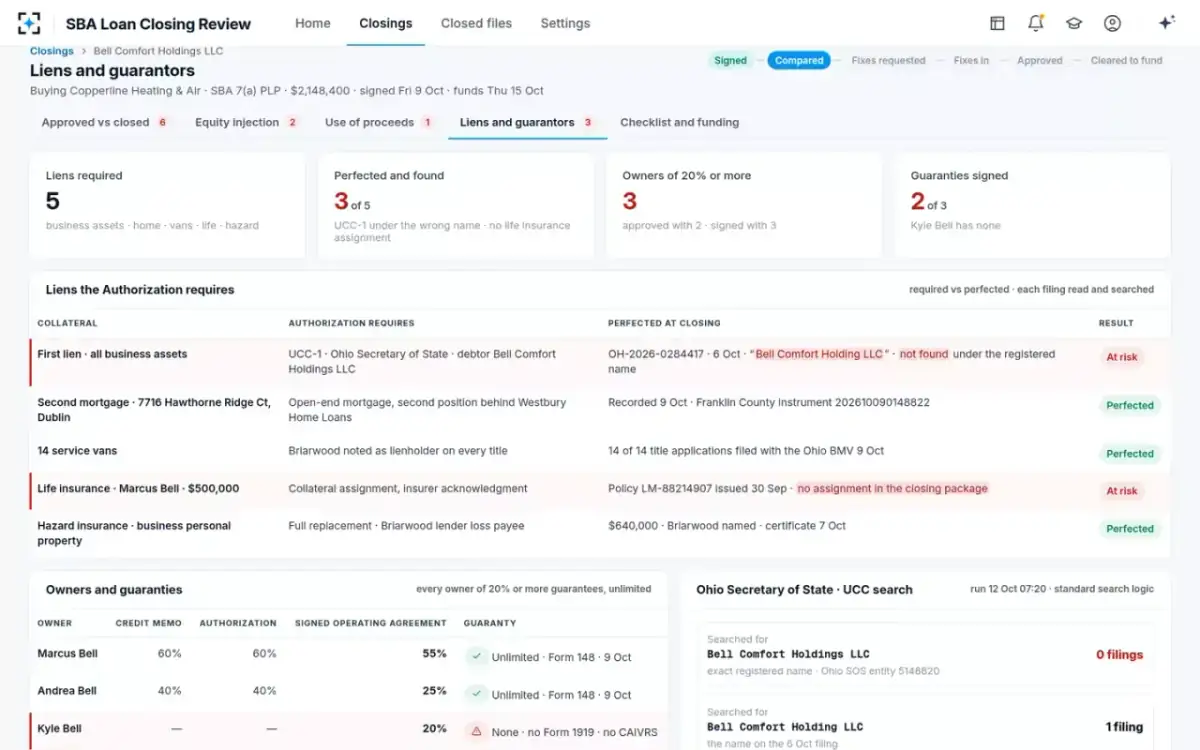Open the Guaranties signed summary card
The width and height of the screenshot is (1200, 750).
1032,205
